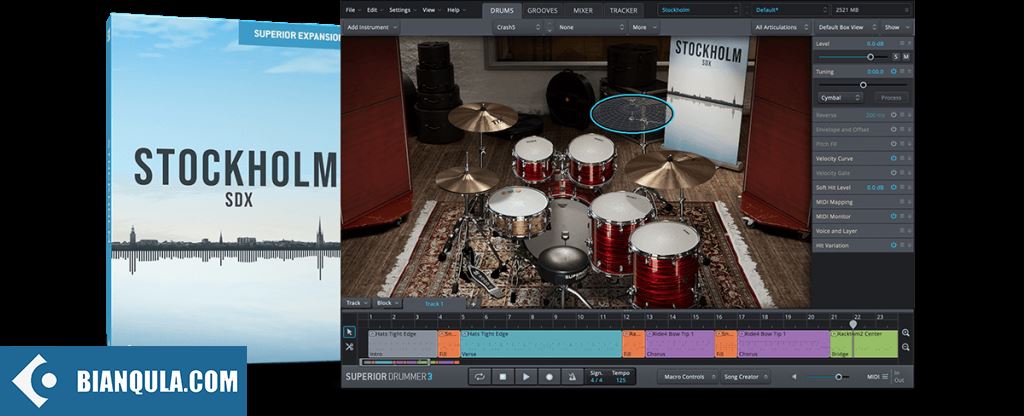Screen dimensions: 1024x416
Task: Click the Level slider handle
Action: [x=870, y=57]
